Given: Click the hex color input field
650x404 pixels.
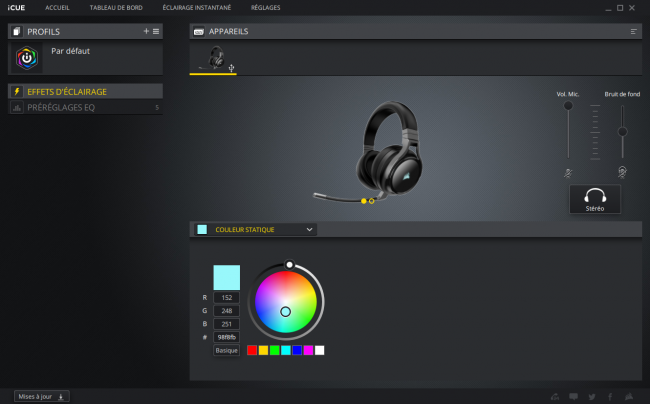Looking at the screenshot, I should [x=226, y=337].
